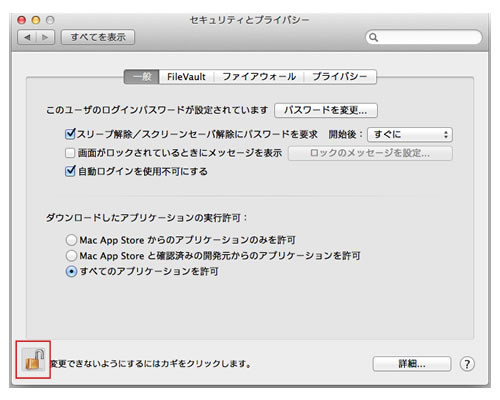Switch to the FileVault tab

coord(186,77)
